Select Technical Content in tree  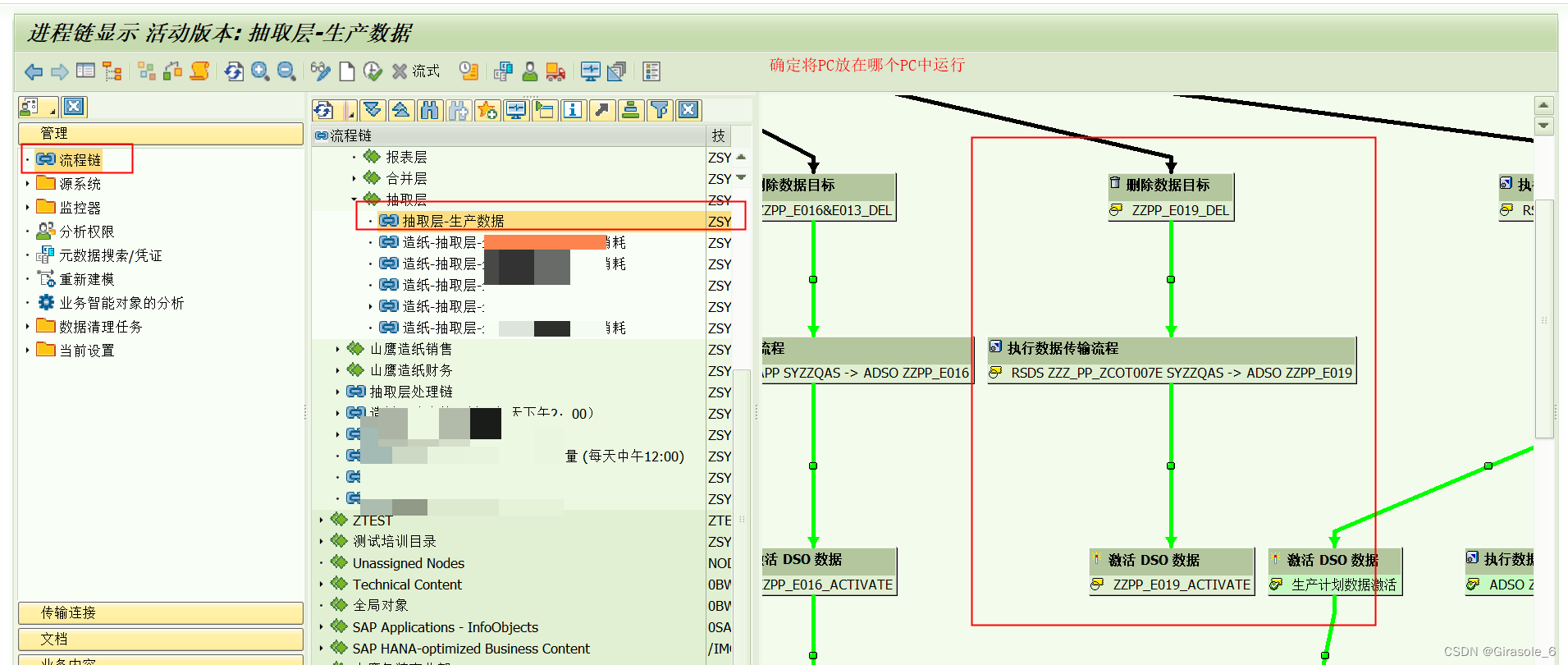click(407, 585)
